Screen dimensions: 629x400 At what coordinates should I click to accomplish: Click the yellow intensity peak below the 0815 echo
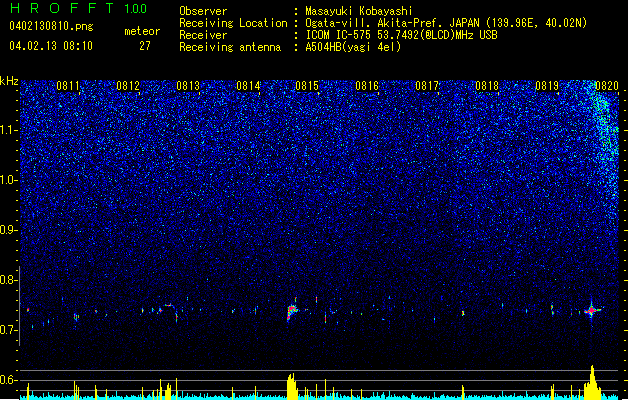(292, 386)
